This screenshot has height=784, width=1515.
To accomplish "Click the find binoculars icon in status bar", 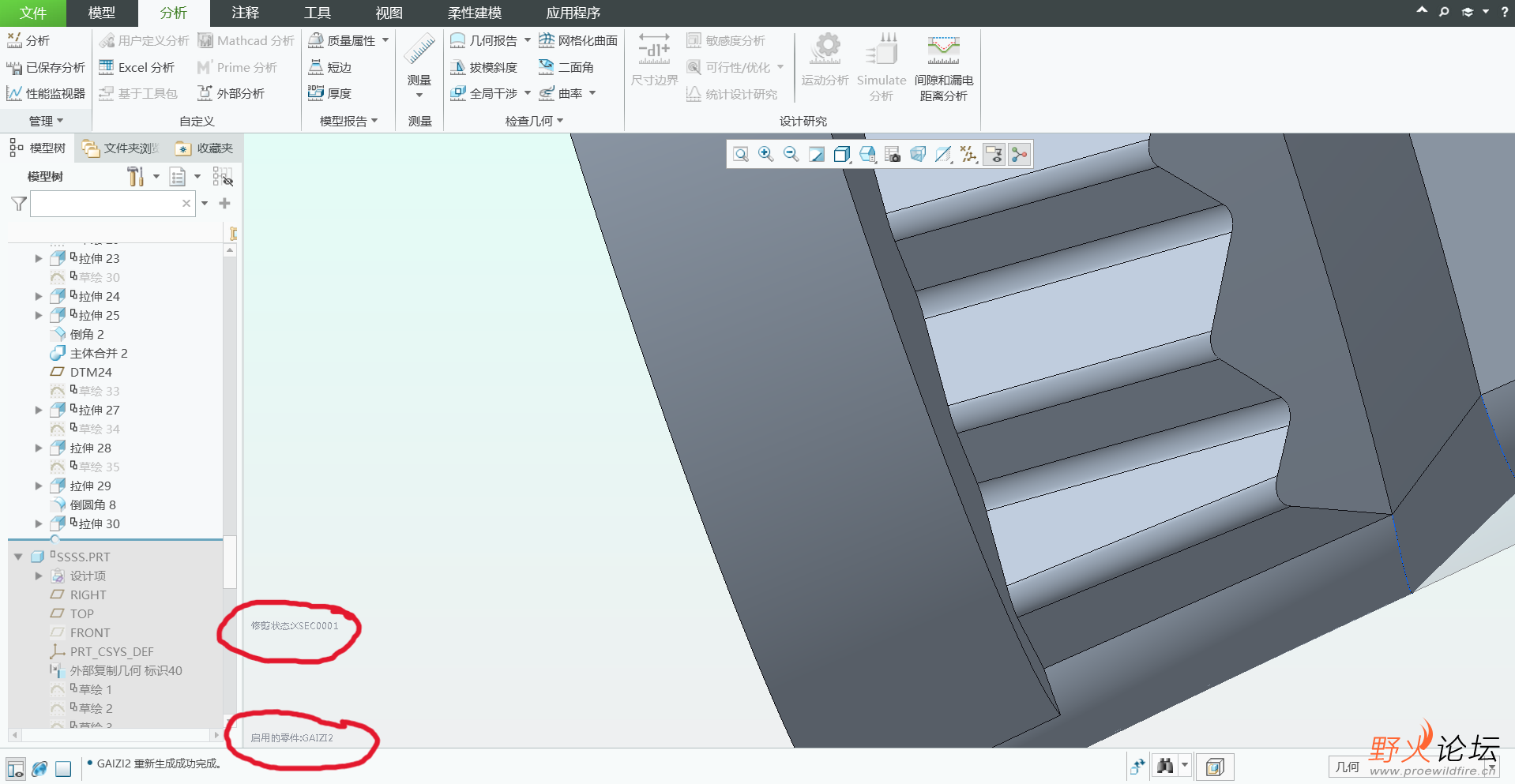I will [x=1165, y=765].
